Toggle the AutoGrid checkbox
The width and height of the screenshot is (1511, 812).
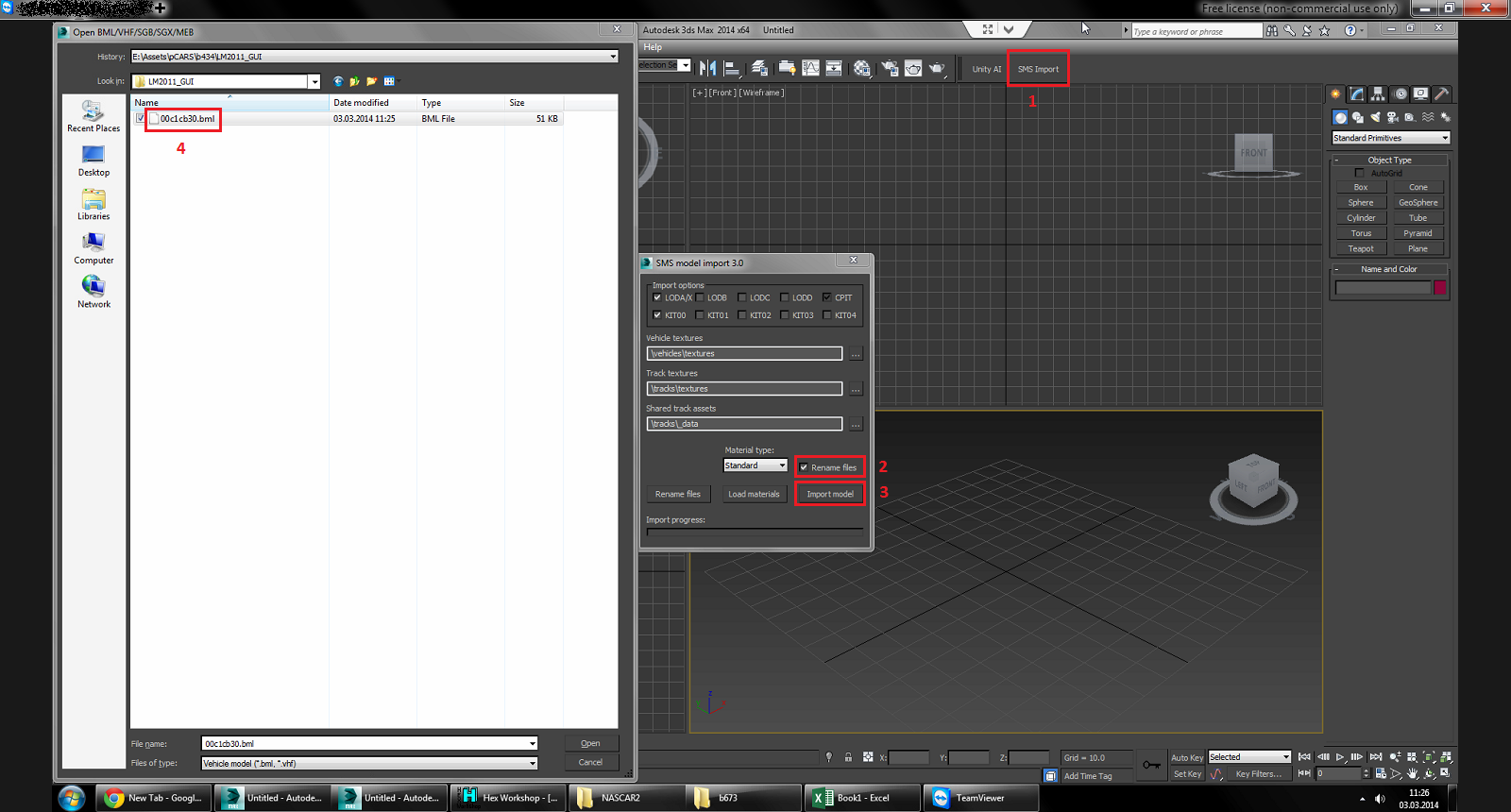click(1360, 173)
